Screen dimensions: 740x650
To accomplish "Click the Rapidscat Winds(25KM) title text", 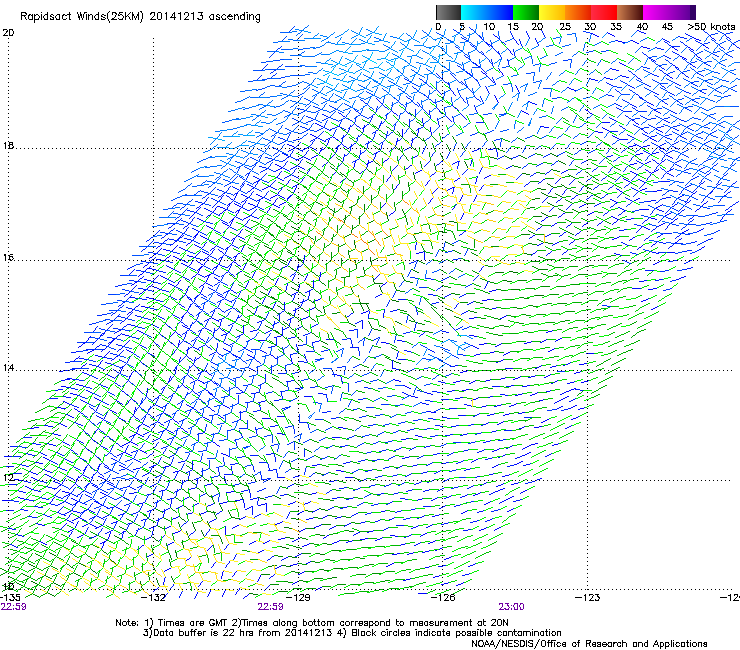I will [140, 17].
